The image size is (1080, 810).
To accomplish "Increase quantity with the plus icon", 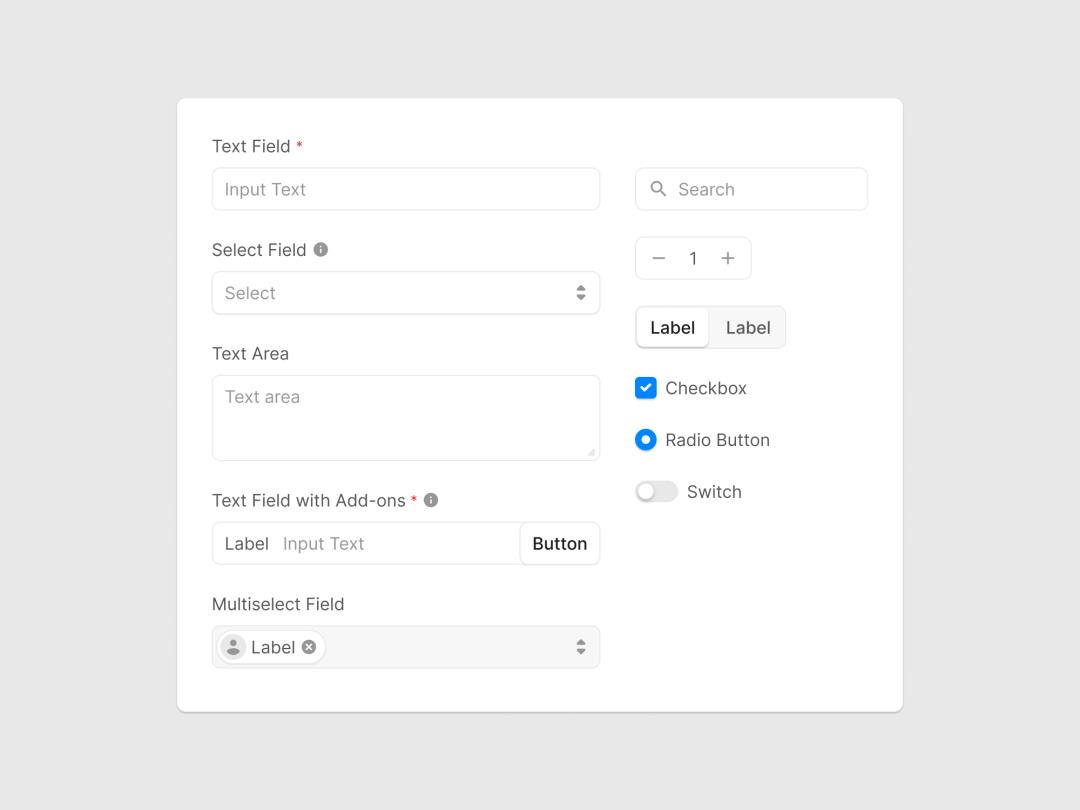I will tap(727, 258).
